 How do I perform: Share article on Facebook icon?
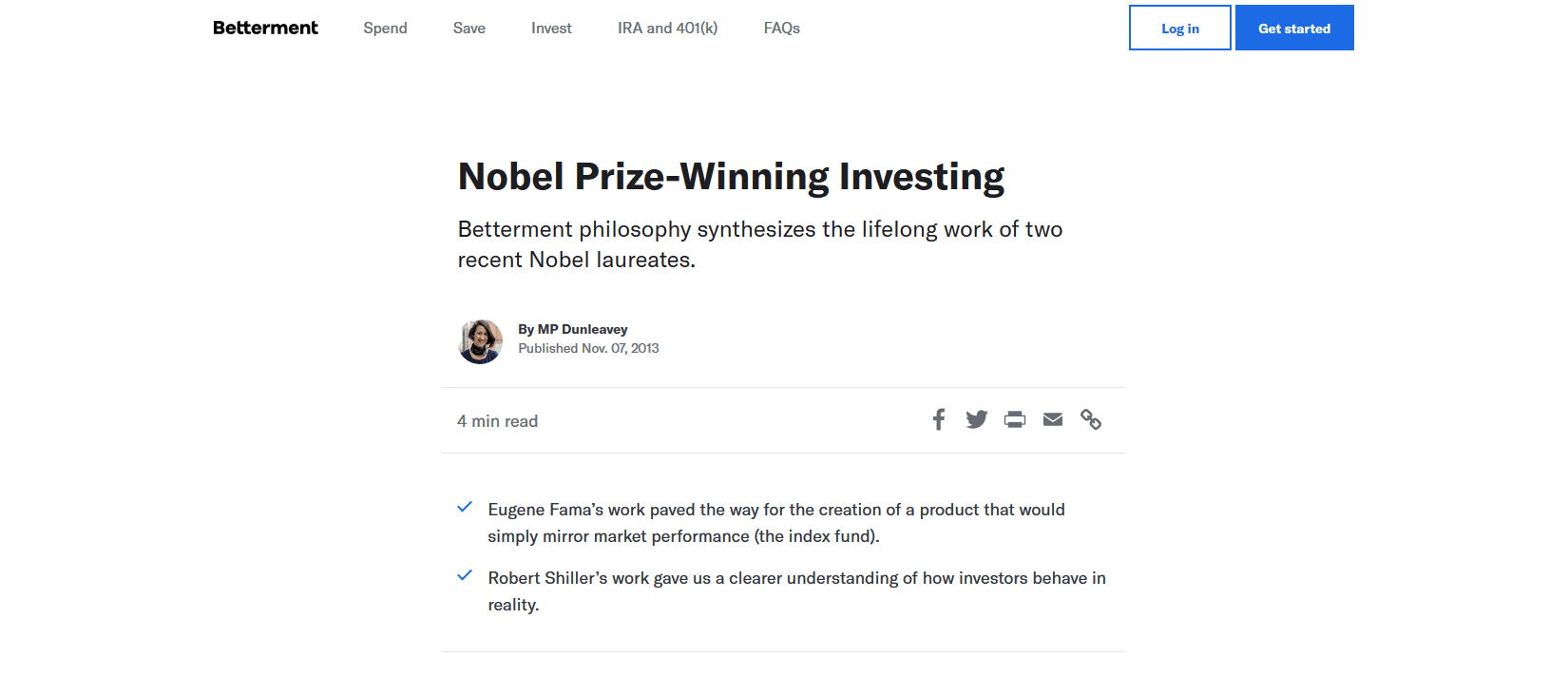click(x=939, y=419)
